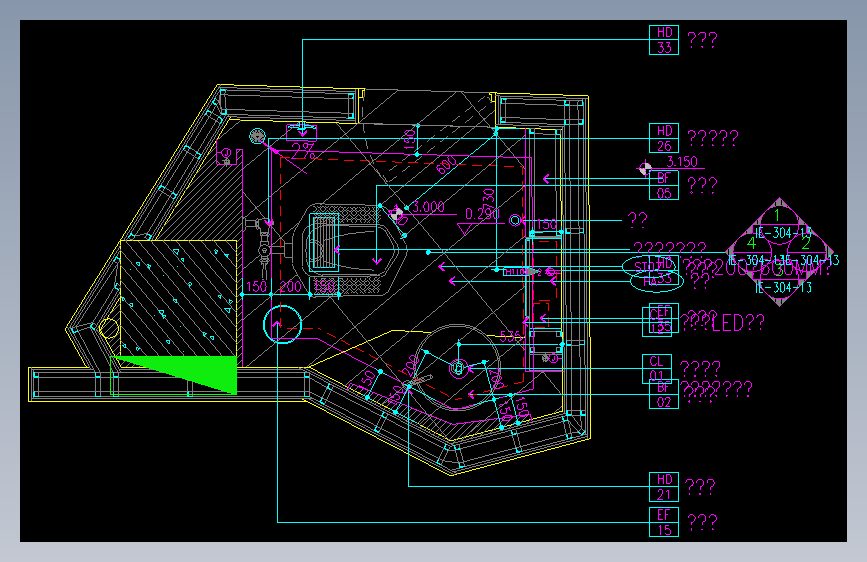Select the HD 26 callout tag
The height and width of the screenshot is (562, 867).
pos(664,138)
